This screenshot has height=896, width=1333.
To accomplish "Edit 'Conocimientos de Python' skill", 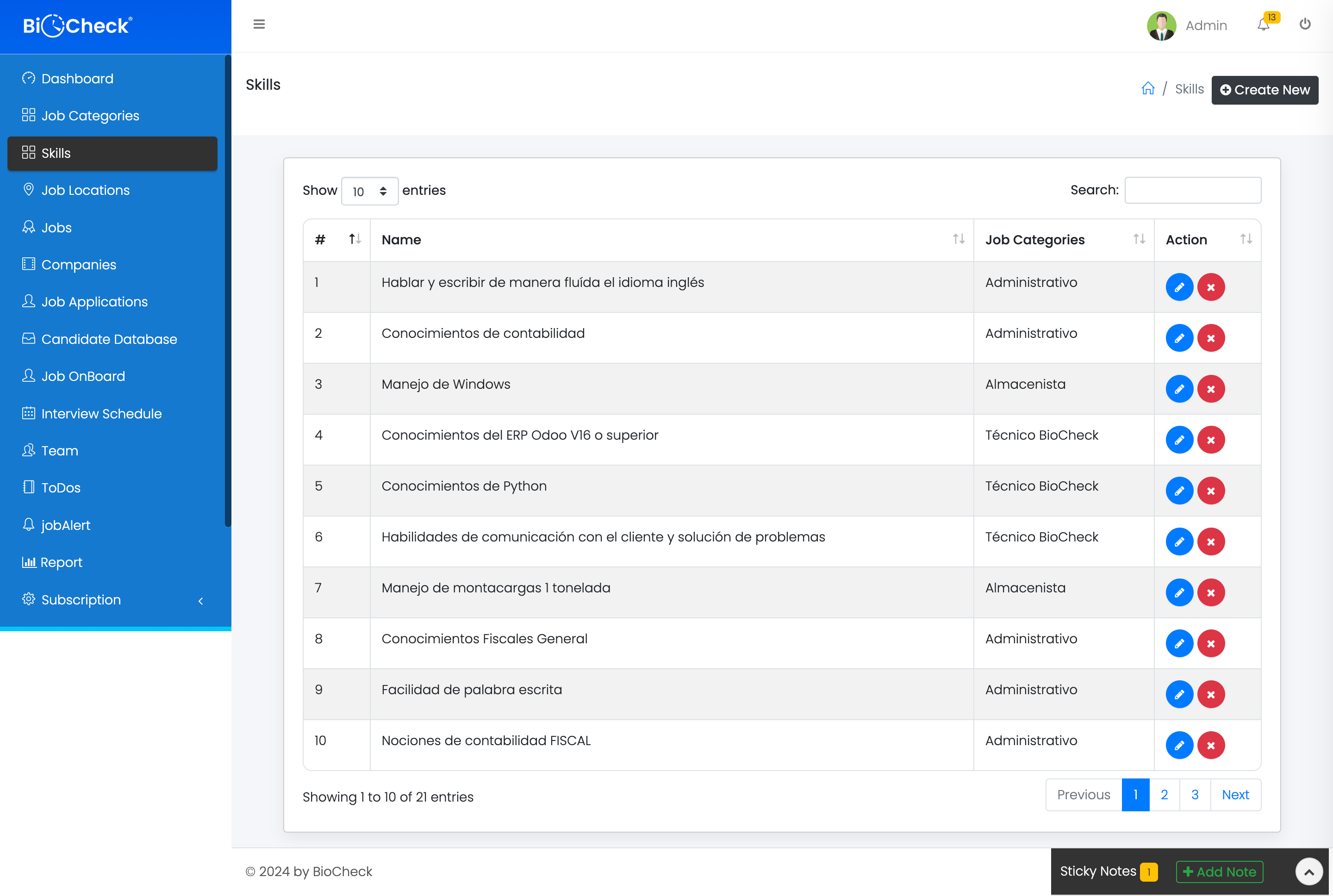I will (x=1179, y=490).
